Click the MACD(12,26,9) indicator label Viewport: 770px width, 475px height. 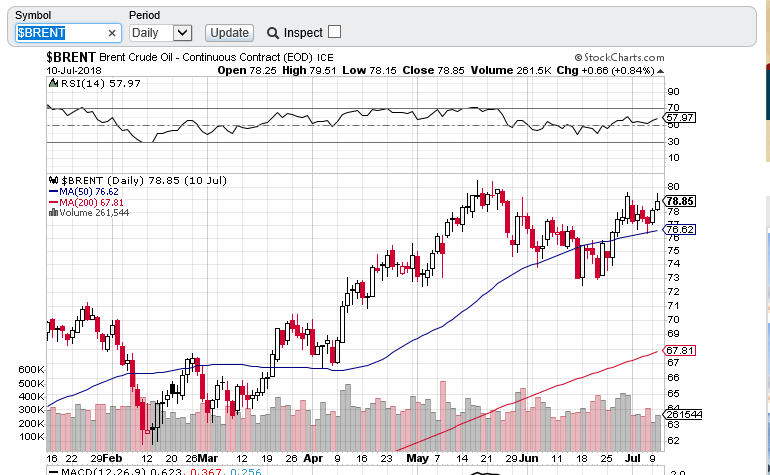click(104, 472)
